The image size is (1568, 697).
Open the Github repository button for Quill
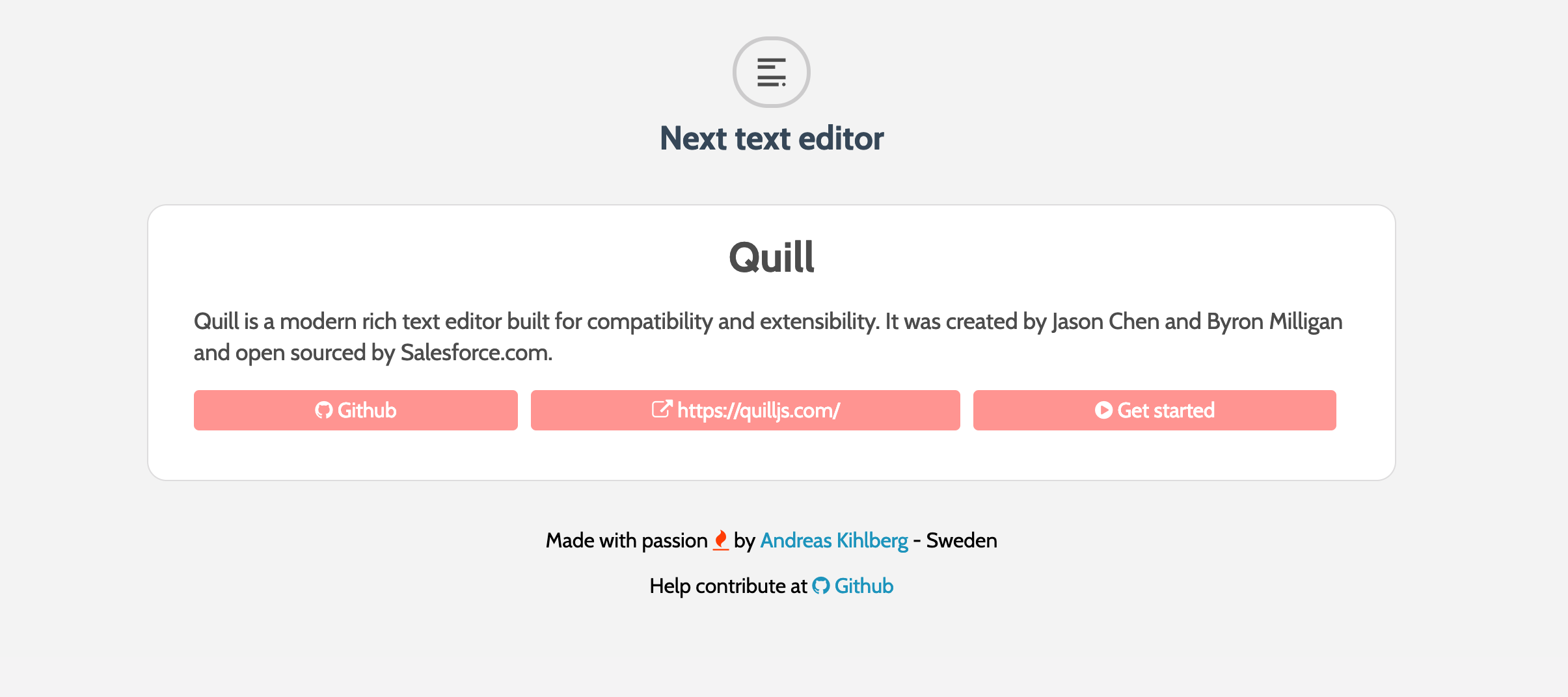355,410
